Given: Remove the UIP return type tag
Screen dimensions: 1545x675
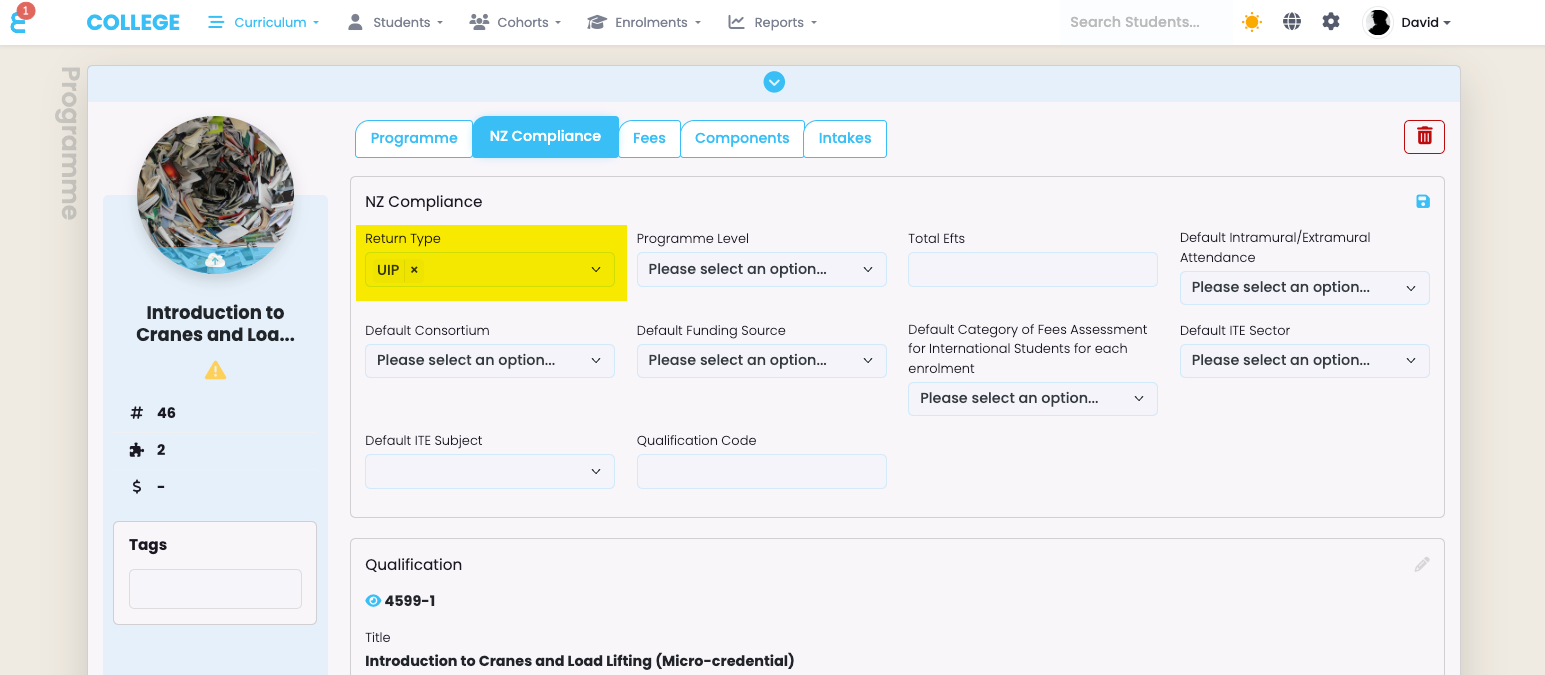Looking at the screenshot, I should (414, 270).
